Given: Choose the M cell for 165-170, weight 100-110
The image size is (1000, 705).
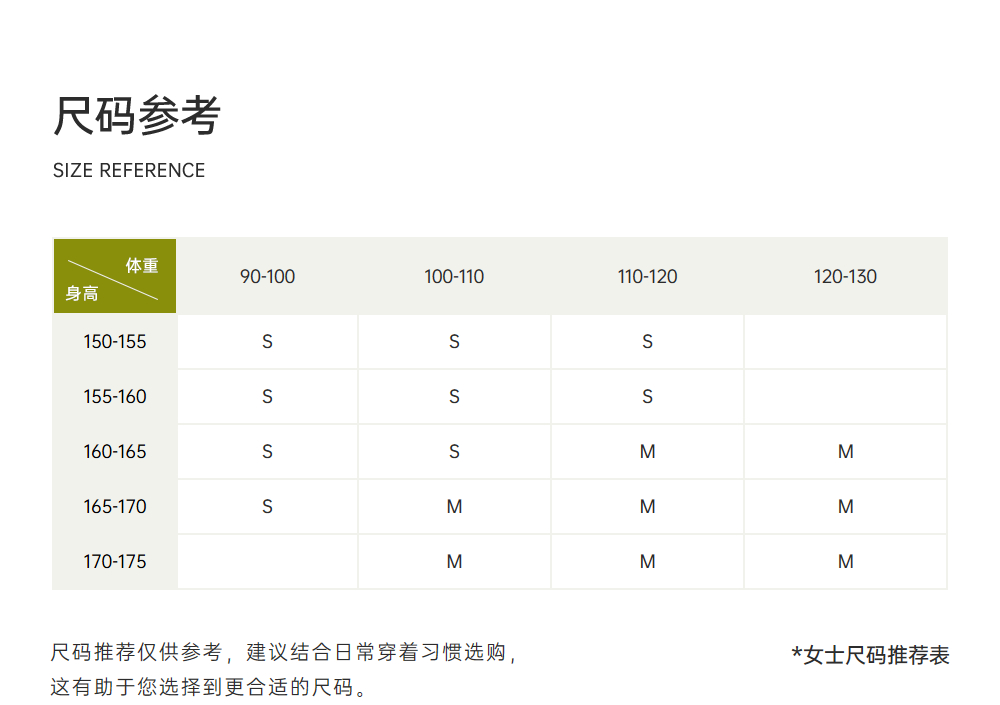Looking at the screenshot, I should pos(454,507).
